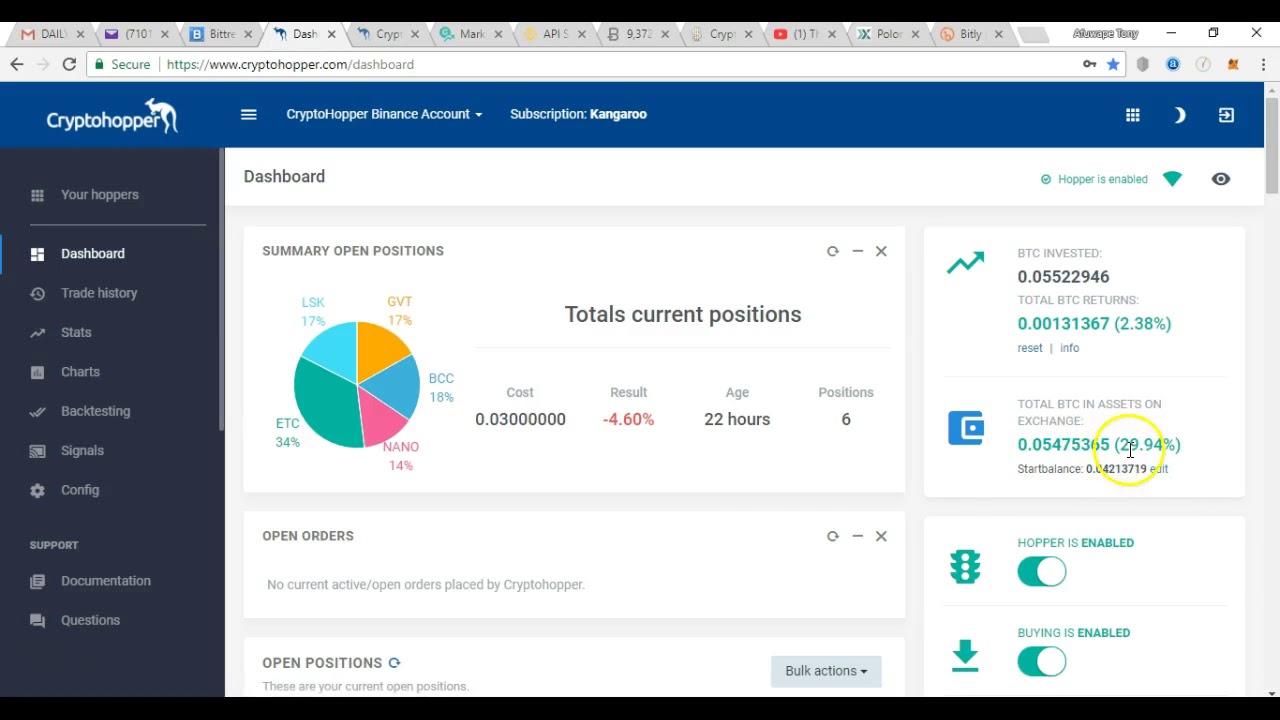This screenshot has height=720, width=1280.
Task: Click the info link under BTC returns
Action: pos(1069,348)
